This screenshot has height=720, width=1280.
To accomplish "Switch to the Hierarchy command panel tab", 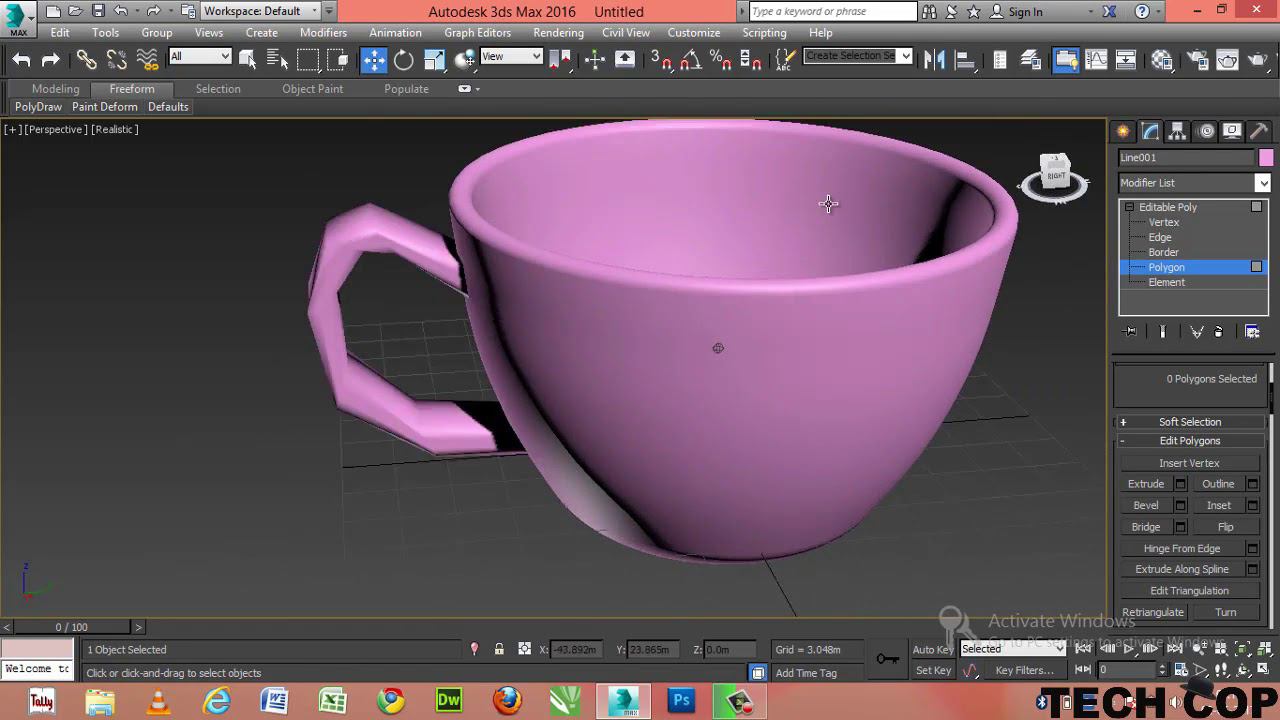I will (1178, 131).
